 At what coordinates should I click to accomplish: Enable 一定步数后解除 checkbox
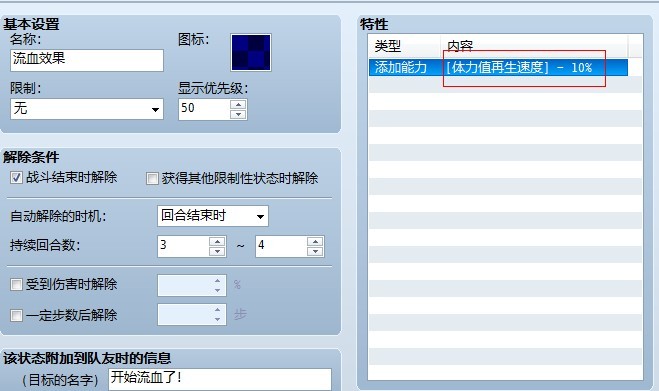[16, 315]
